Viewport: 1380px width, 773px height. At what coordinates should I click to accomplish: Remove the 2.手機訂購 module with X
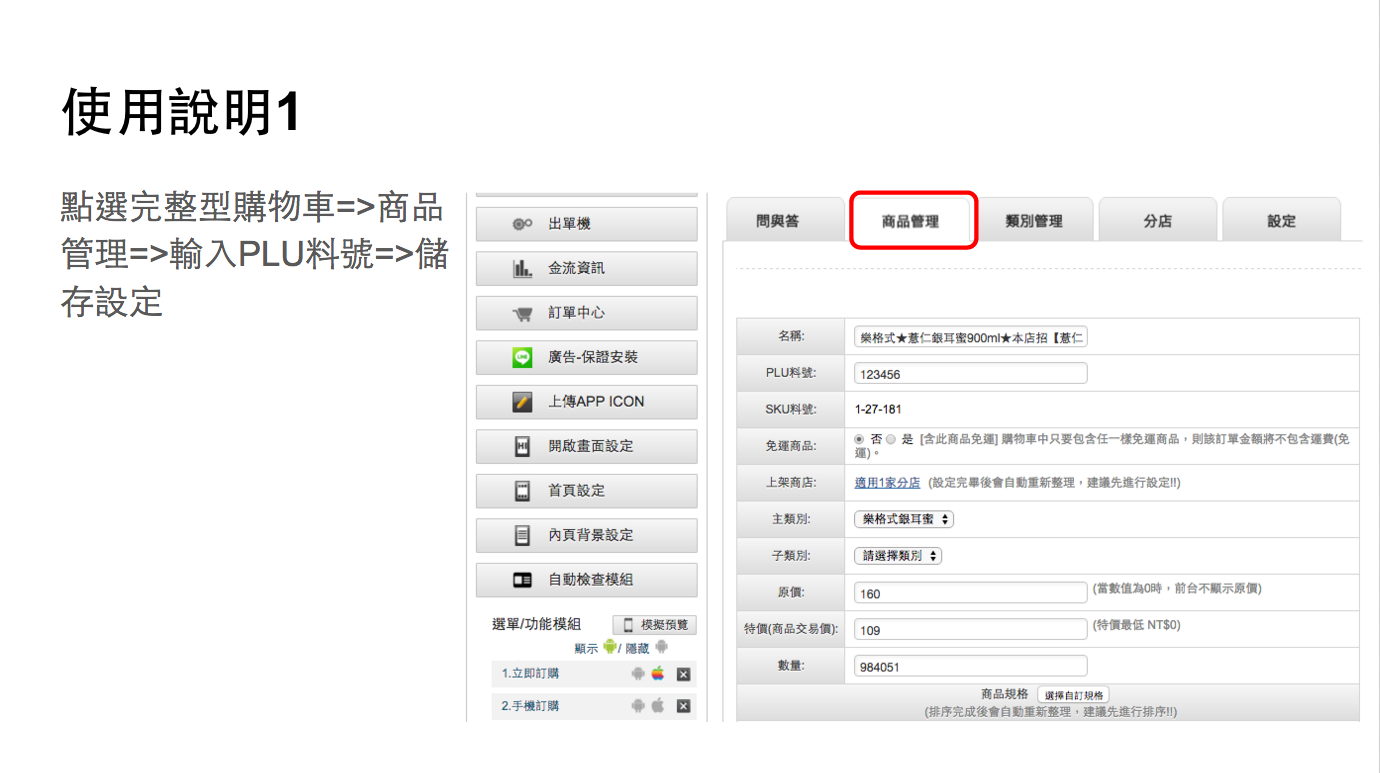tap(684, 706)
